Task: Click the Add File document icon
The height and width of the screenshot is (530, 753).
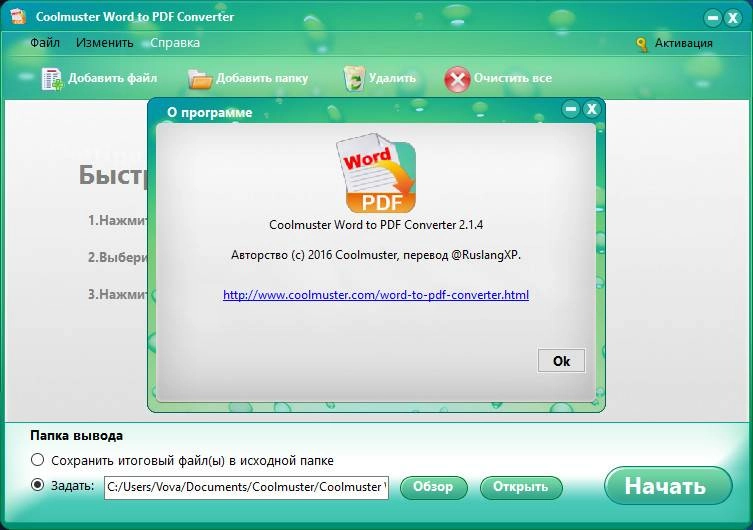Action: 52,79
